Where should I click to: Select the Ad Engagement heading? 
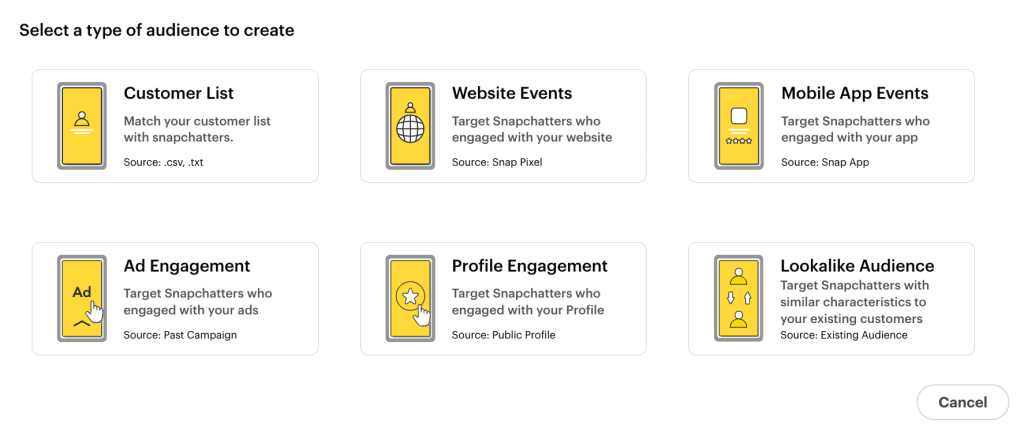click(x=187, y=266)
